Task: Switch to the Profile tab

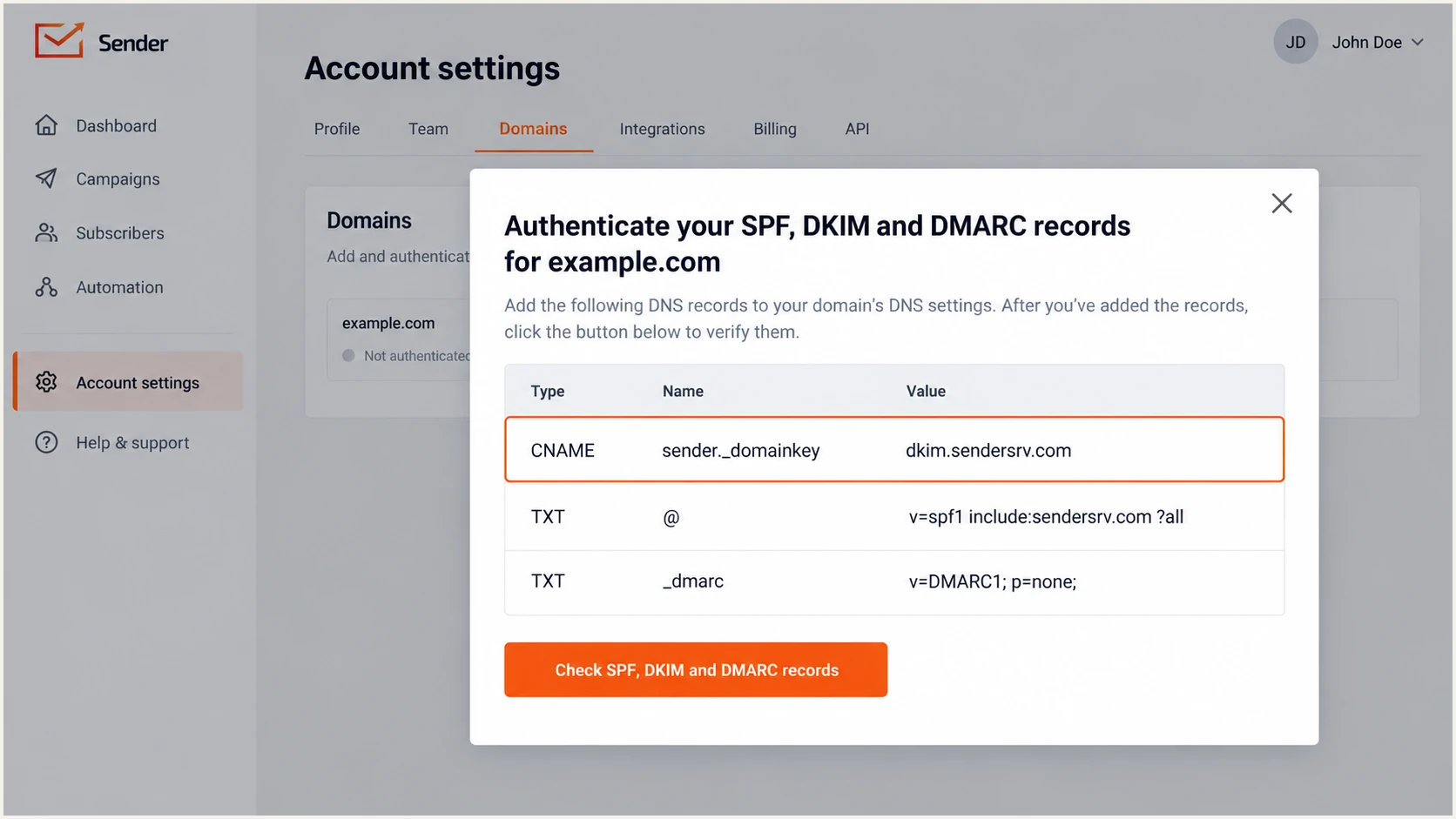Action: pyautogui.click(x=337, y=129)
